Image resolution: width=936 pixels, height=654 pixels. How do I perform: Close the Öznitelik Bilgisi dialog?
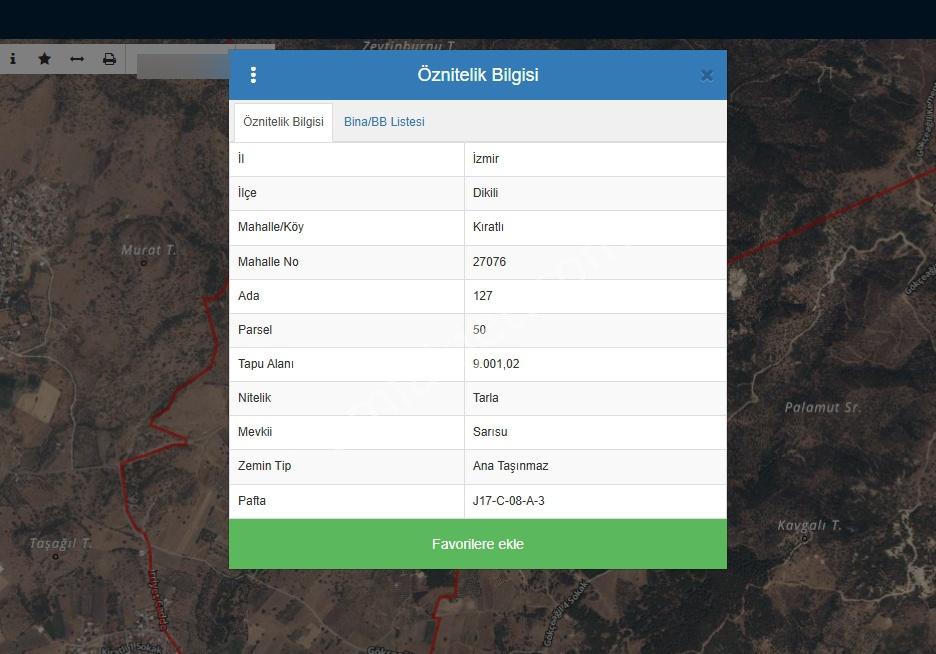(x=707, y=75)
